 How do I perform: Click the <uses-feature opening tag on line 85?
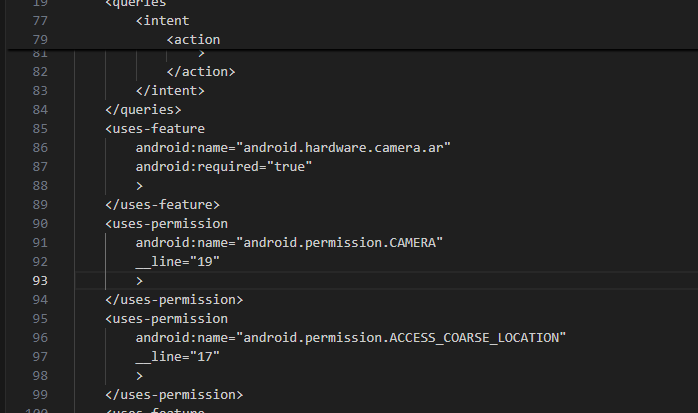click(155, 128)
